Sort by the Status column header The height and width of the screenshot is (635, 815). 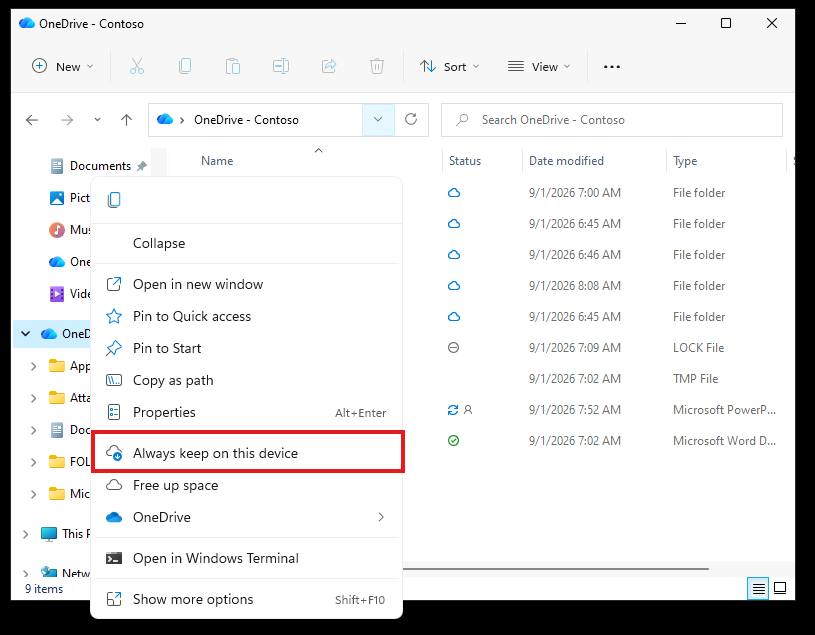[465, 161]
